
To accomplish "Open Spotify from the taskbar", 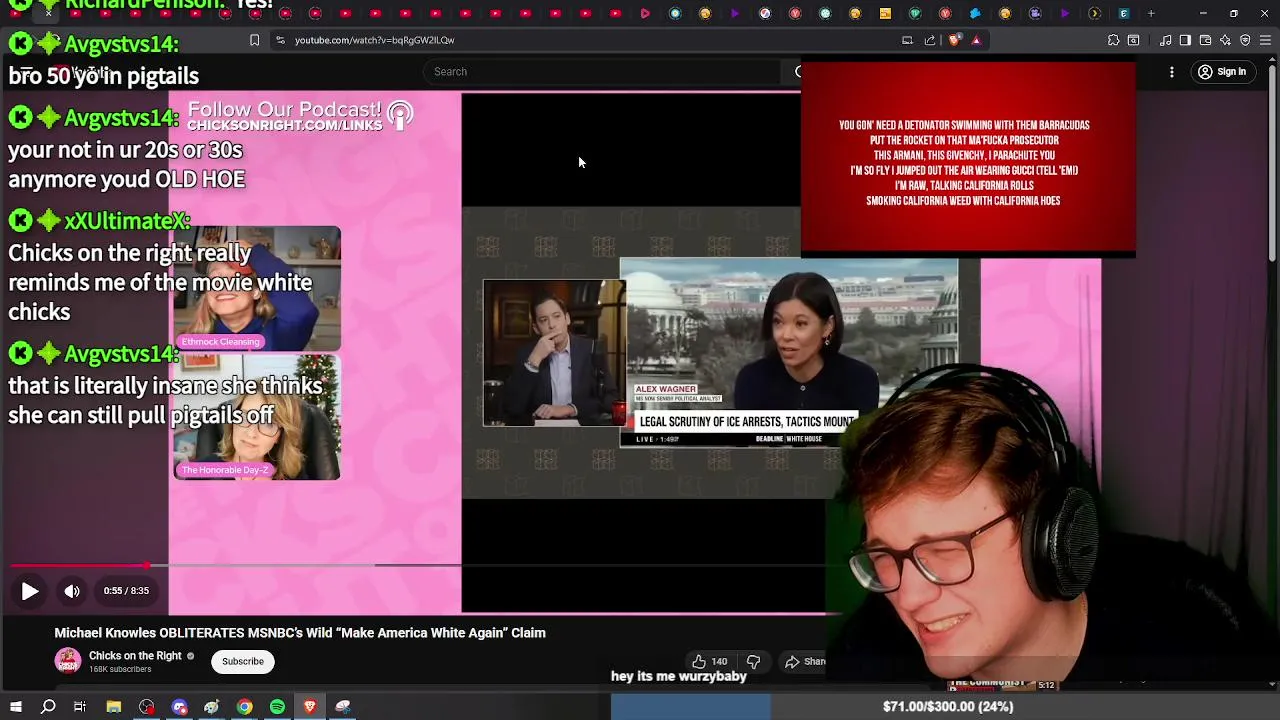I will tap(277, 707).
